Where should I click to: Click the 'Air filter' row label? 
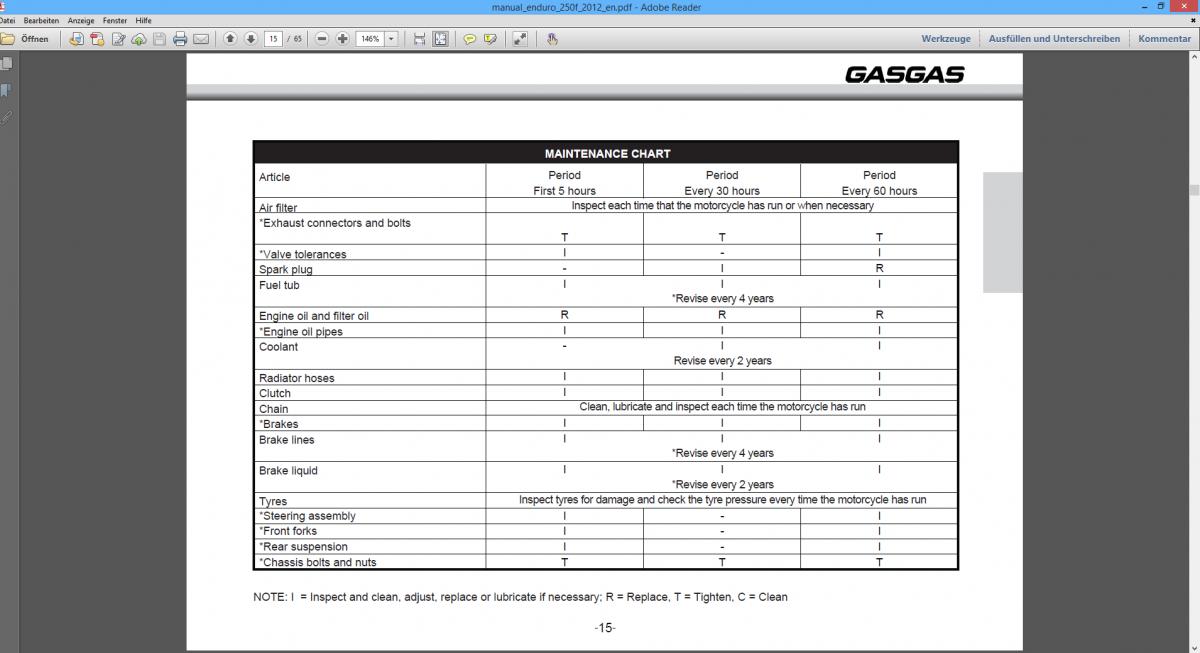[x=278, y=208]
